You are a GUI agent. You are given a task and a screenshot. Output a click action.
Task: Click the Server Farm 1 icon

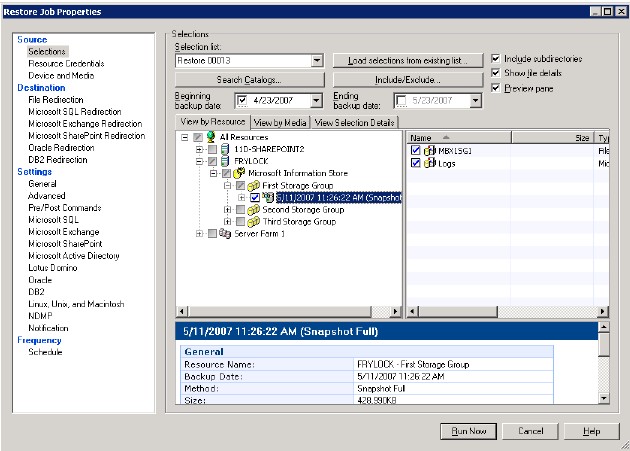225,234
